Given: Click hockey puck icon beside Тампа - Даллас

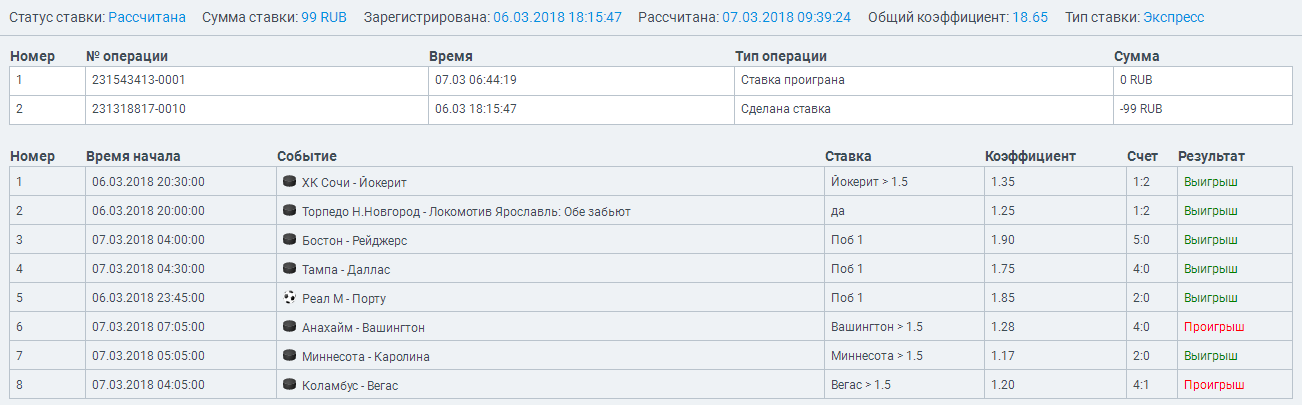Looking at the screenshot, I should (290, 269).
